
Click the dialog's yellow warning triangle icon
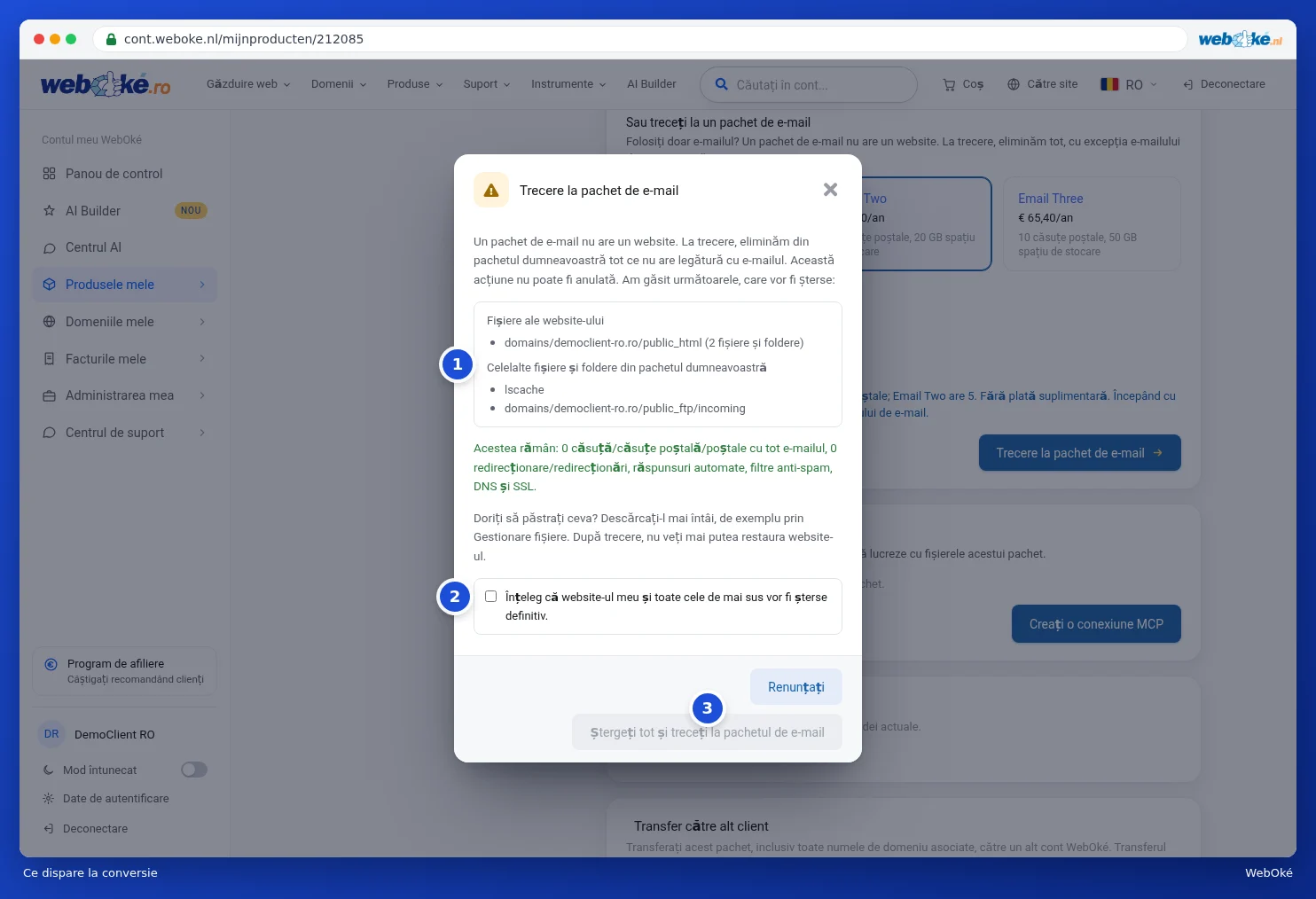(x=491, y=190)
